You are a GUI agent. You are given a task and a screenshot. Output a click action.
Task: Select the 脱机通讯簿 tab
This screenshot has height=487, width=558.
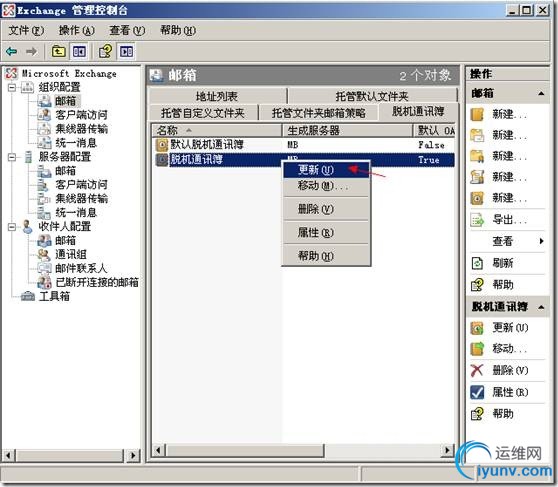coord(418,112)
